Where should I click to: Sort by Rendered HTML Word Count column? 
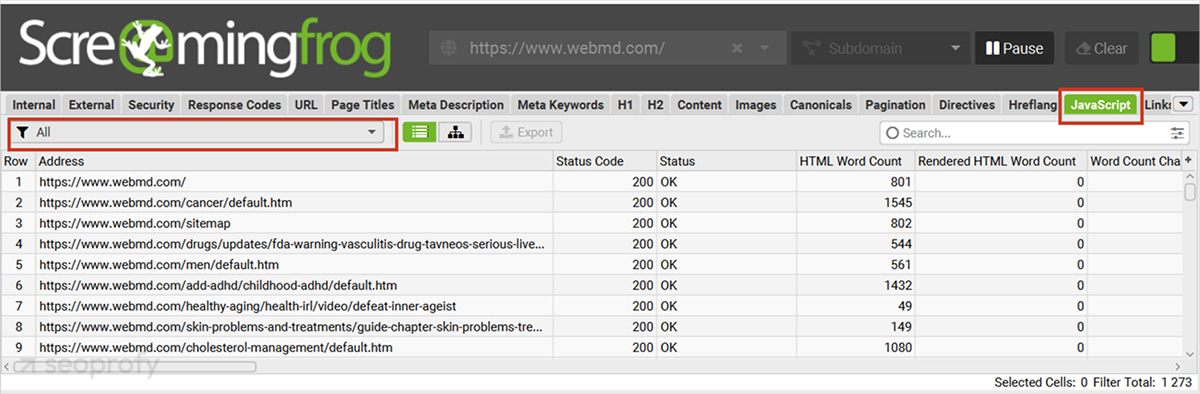click(x=1000, y=161)
